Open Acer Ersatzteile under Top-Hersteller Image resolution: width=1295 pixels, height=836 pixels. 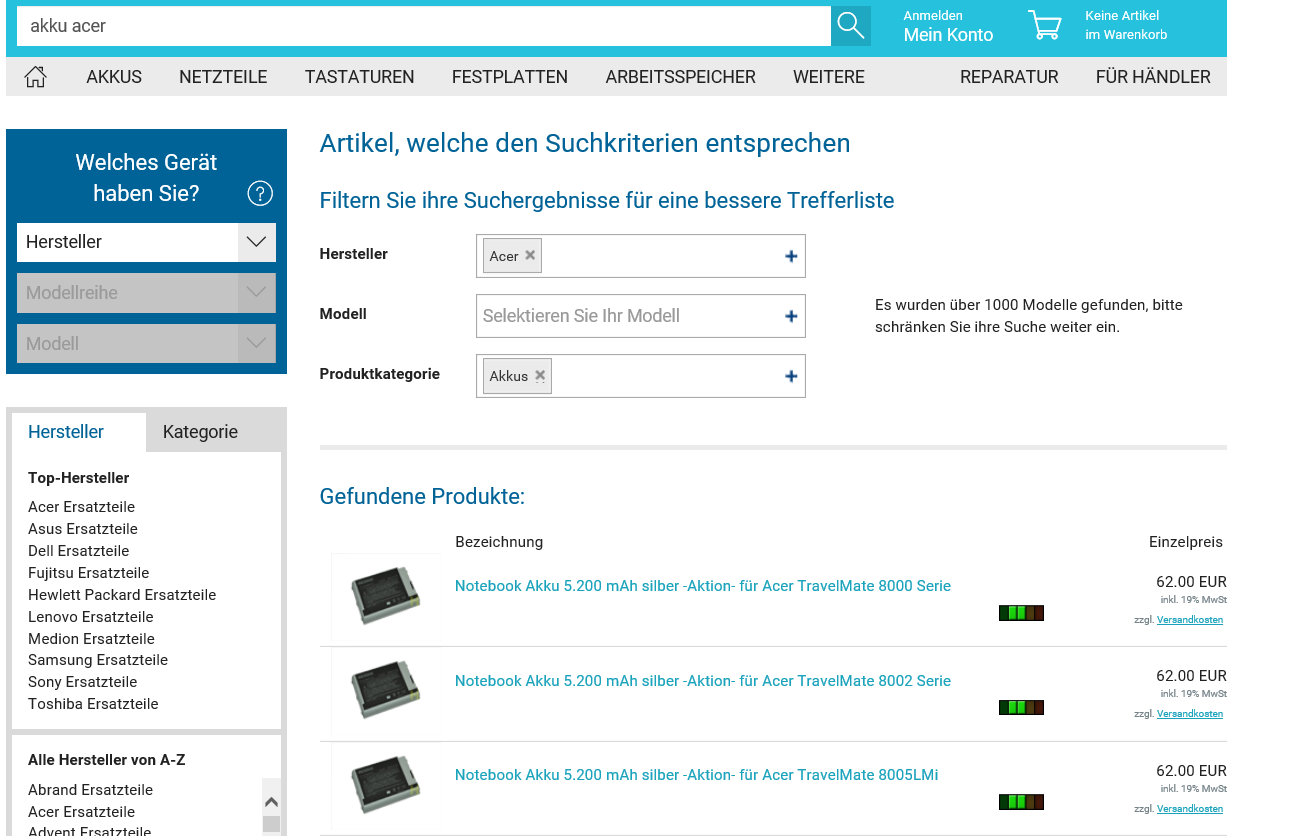click(x=81, y=507)
